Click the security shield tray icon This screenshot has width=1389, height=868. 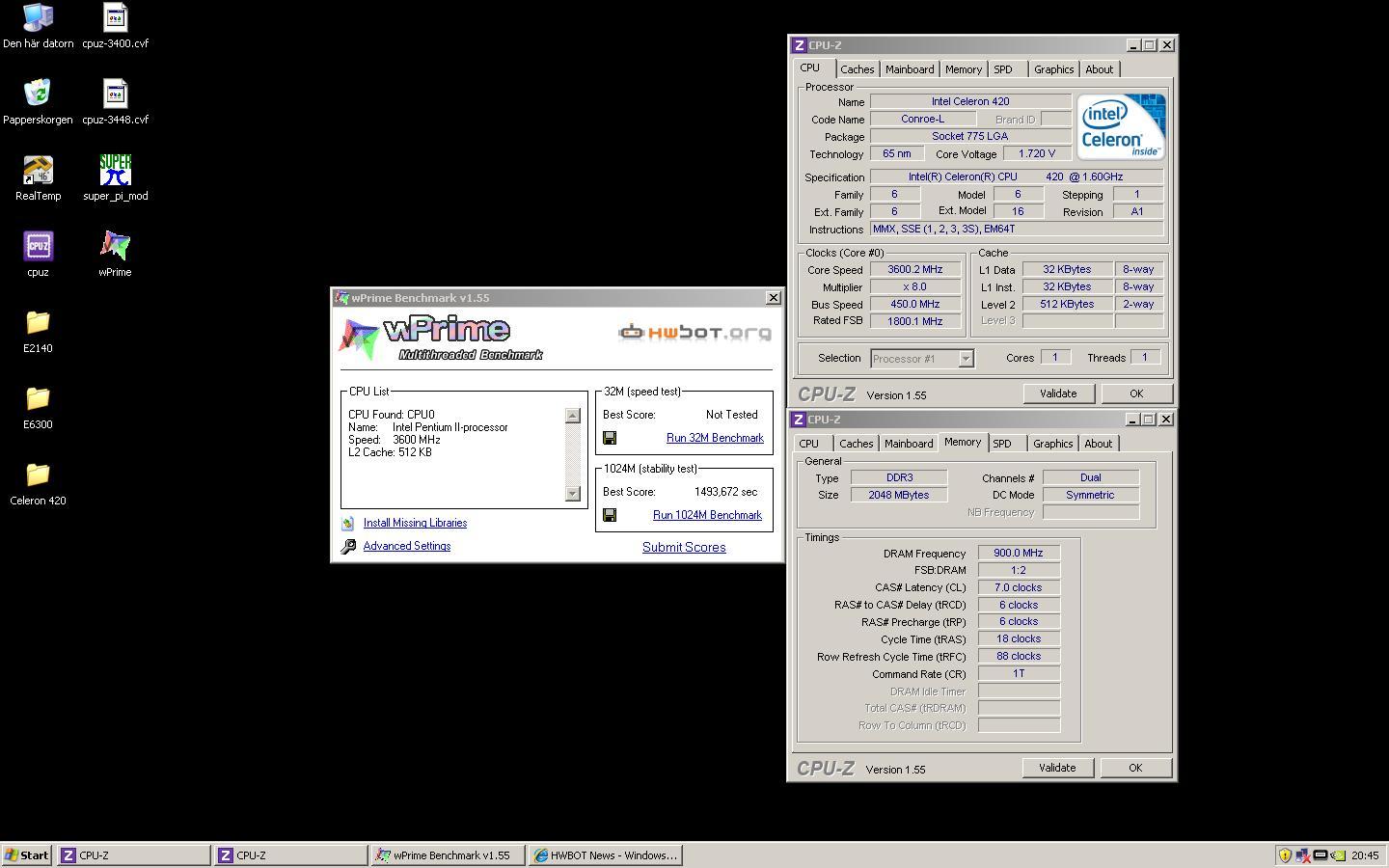(x=1285, y=855)
